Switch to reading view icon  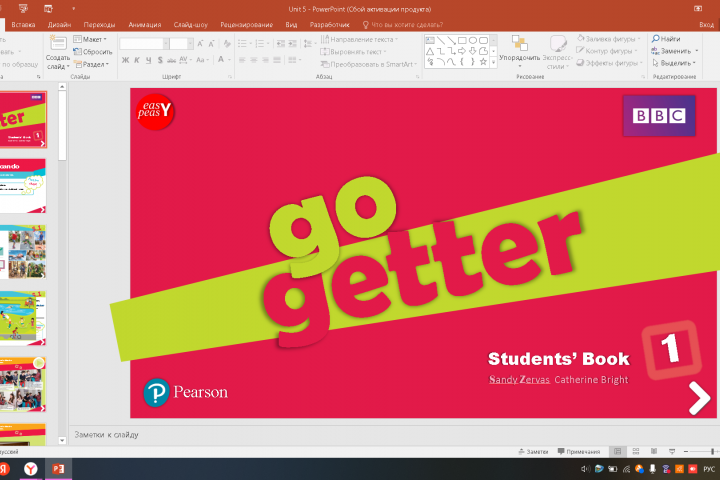click(x=654, y=452)
